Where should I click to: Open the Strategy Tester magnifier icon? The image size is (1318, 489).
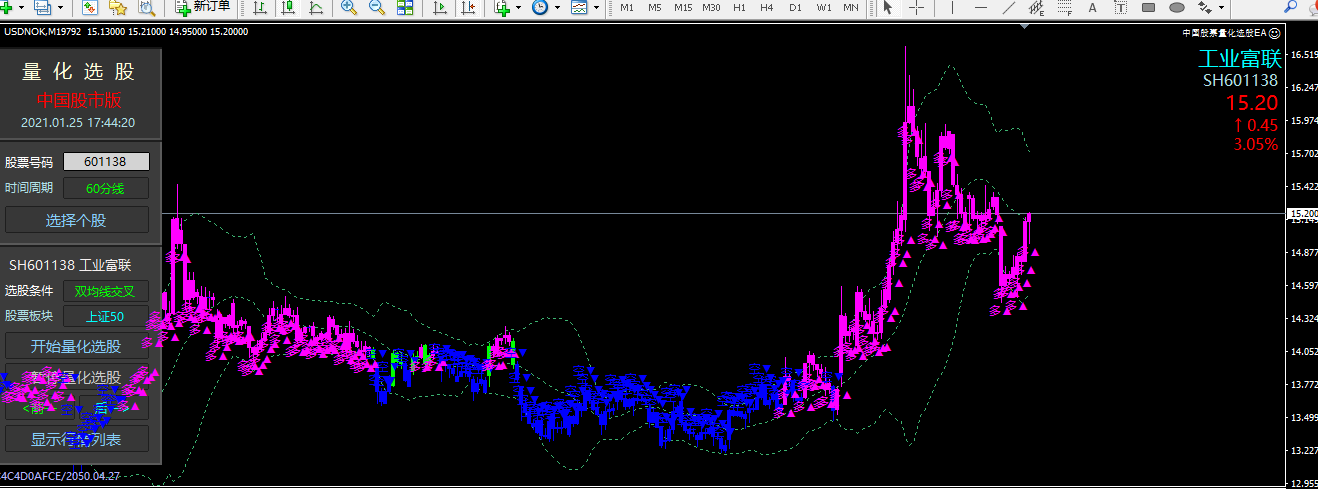click(x=146, y=7)
